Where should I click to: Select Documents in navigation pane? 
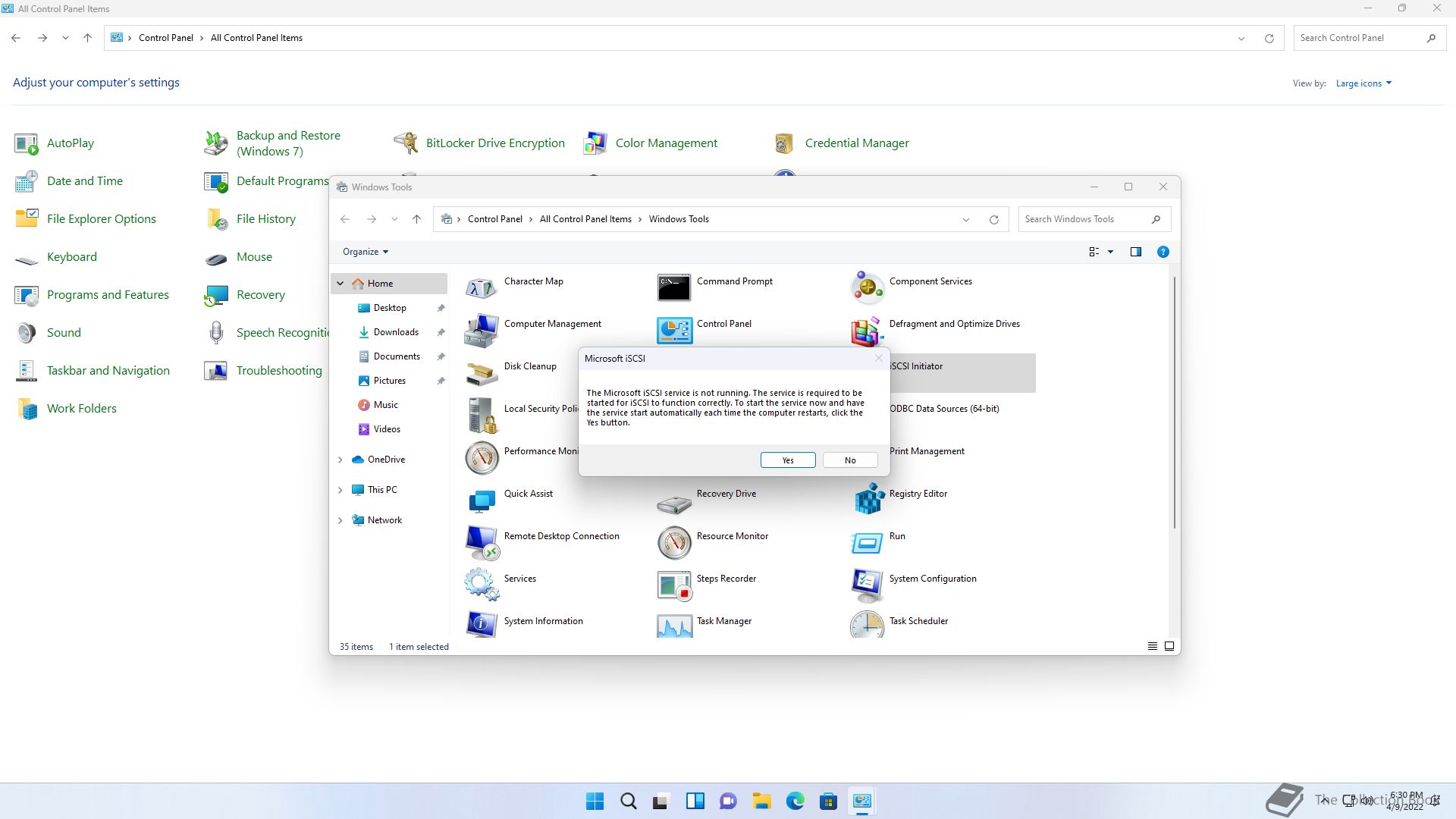(x=397, y=356)
